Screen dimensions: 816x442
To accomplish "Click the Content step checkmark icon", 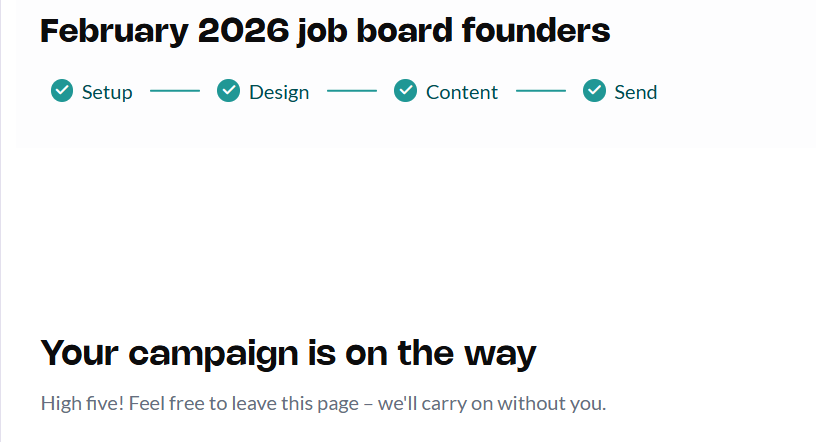I will [405, 91].
